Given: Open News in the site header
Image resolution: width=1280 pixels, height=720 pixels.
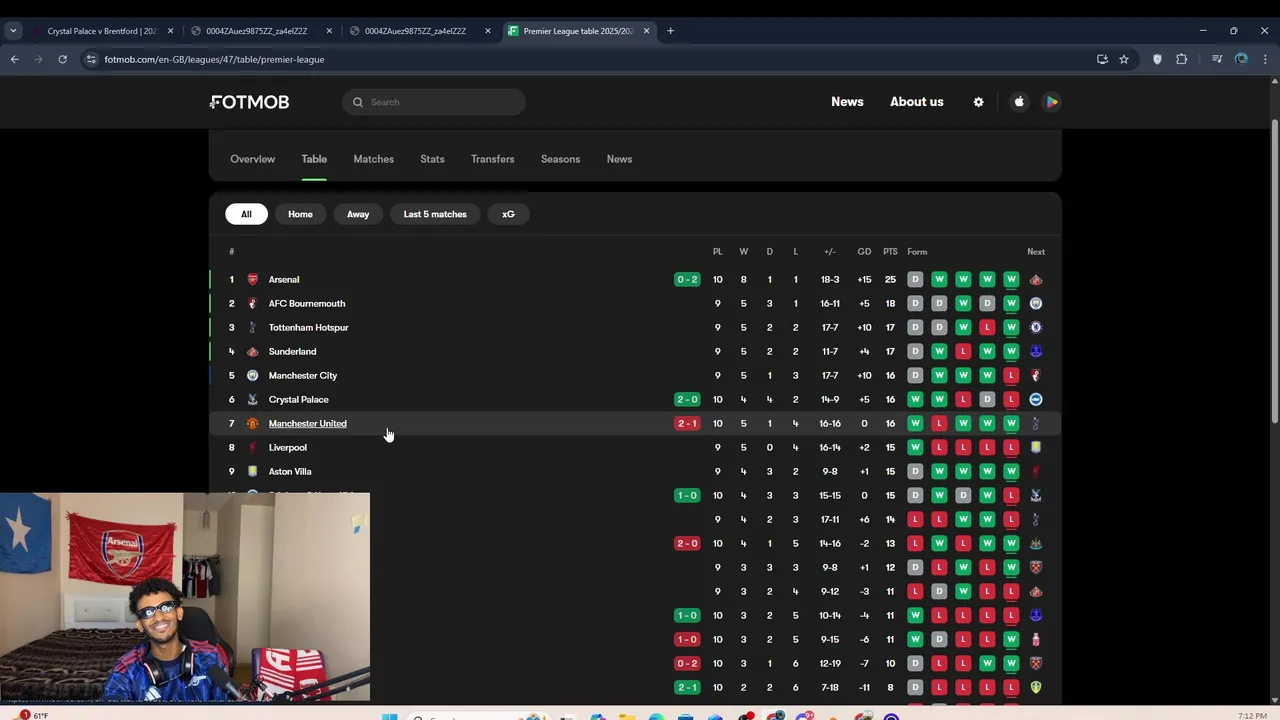Looking at the screenshot, I should tap(847, 102).
